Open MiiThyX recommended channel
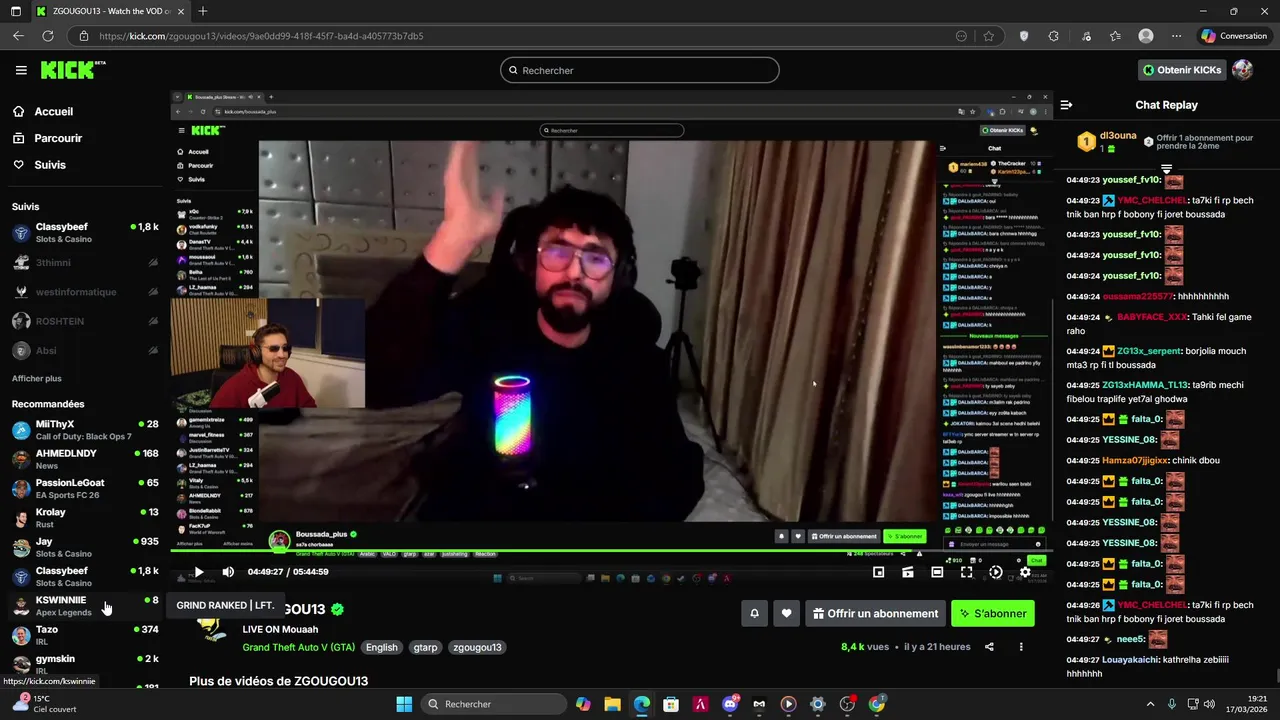The image size is (1280, 720). click(x=84, y=430)
